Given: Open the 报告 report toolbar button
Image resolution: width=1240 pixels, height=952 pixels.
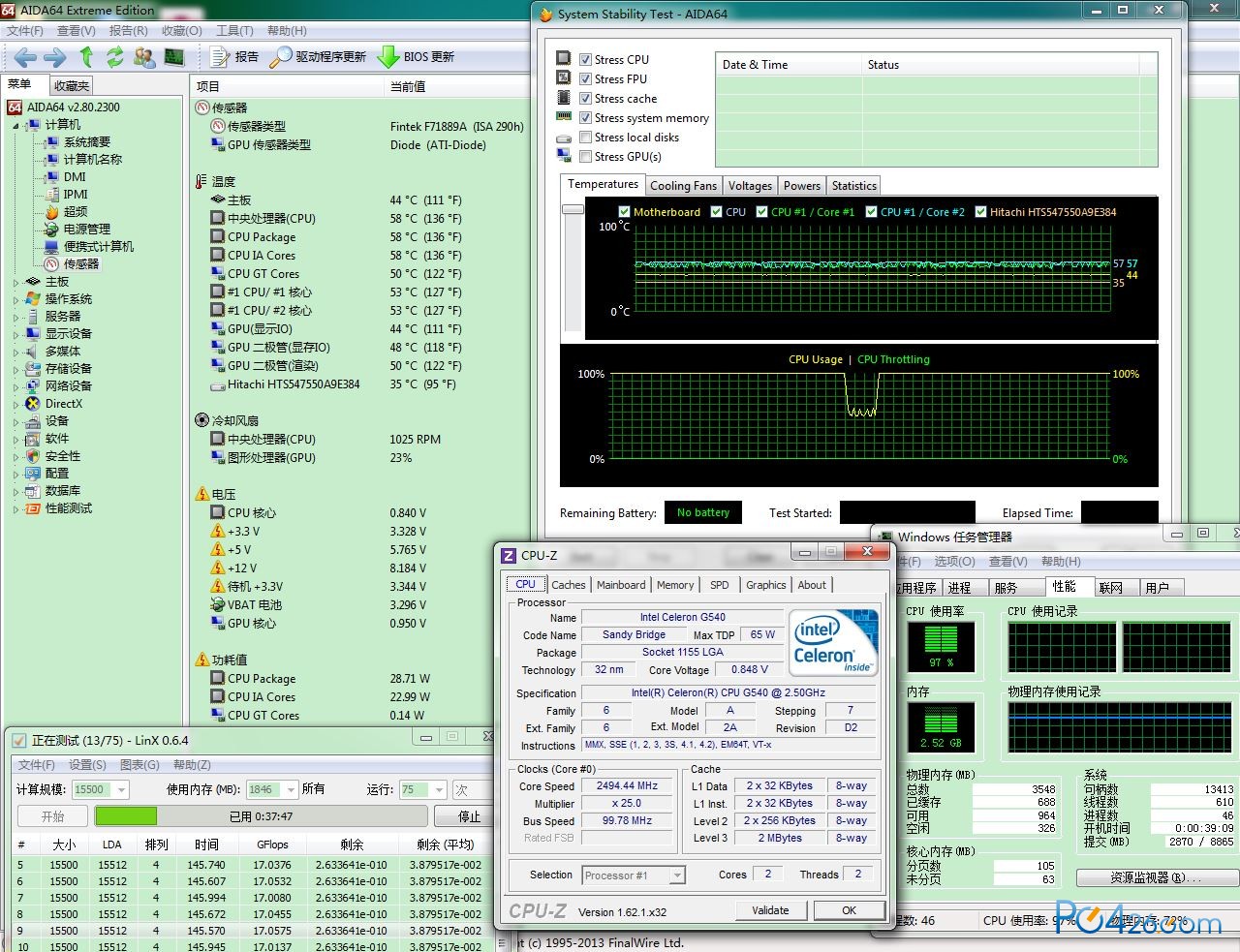Looking at the screenshot, I should [x=234, y=57].
